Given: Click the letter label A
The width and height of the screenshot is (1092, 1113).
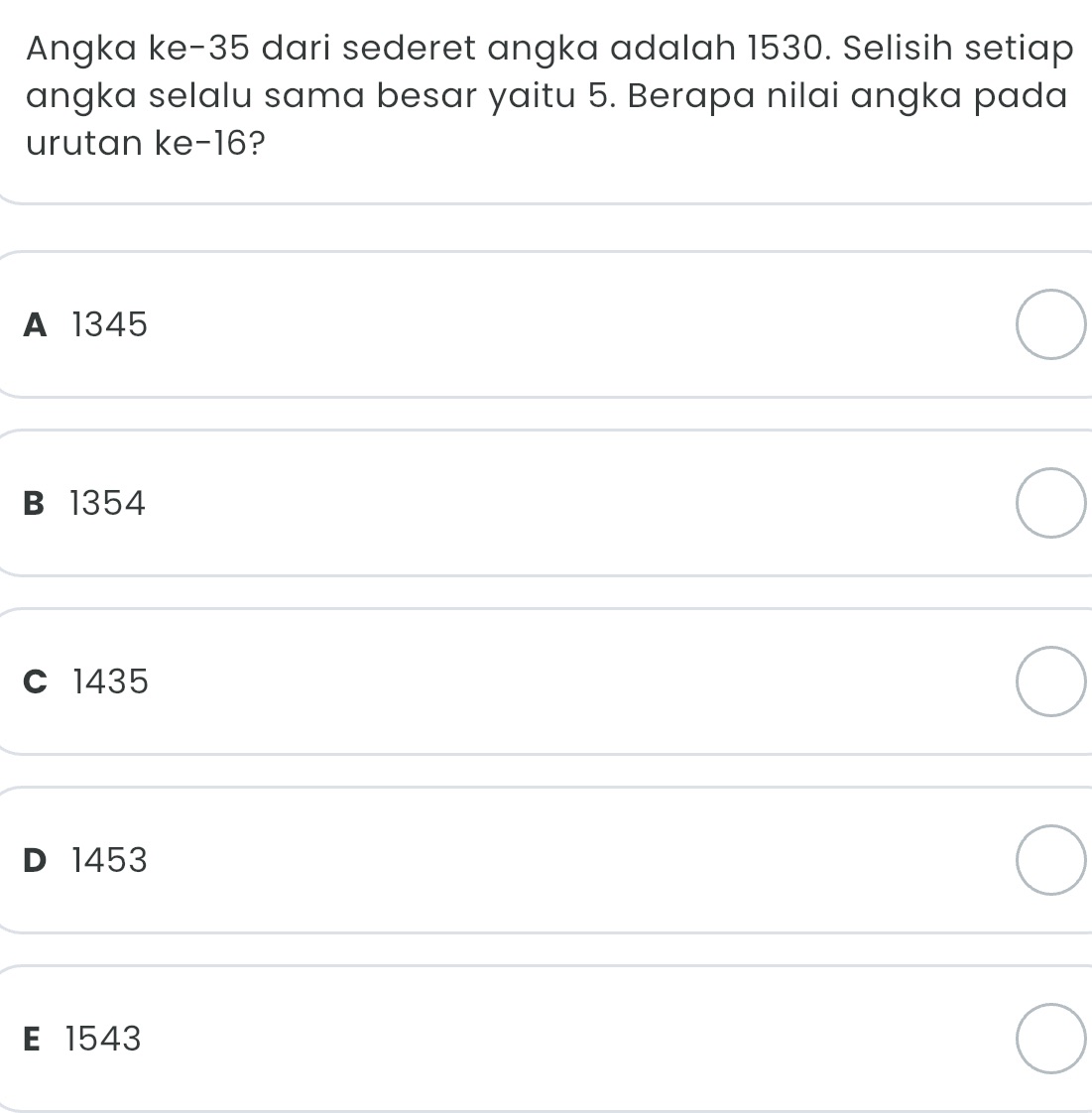Looking at the screenshot, I should pyautogui.click(x=35, y=324).
